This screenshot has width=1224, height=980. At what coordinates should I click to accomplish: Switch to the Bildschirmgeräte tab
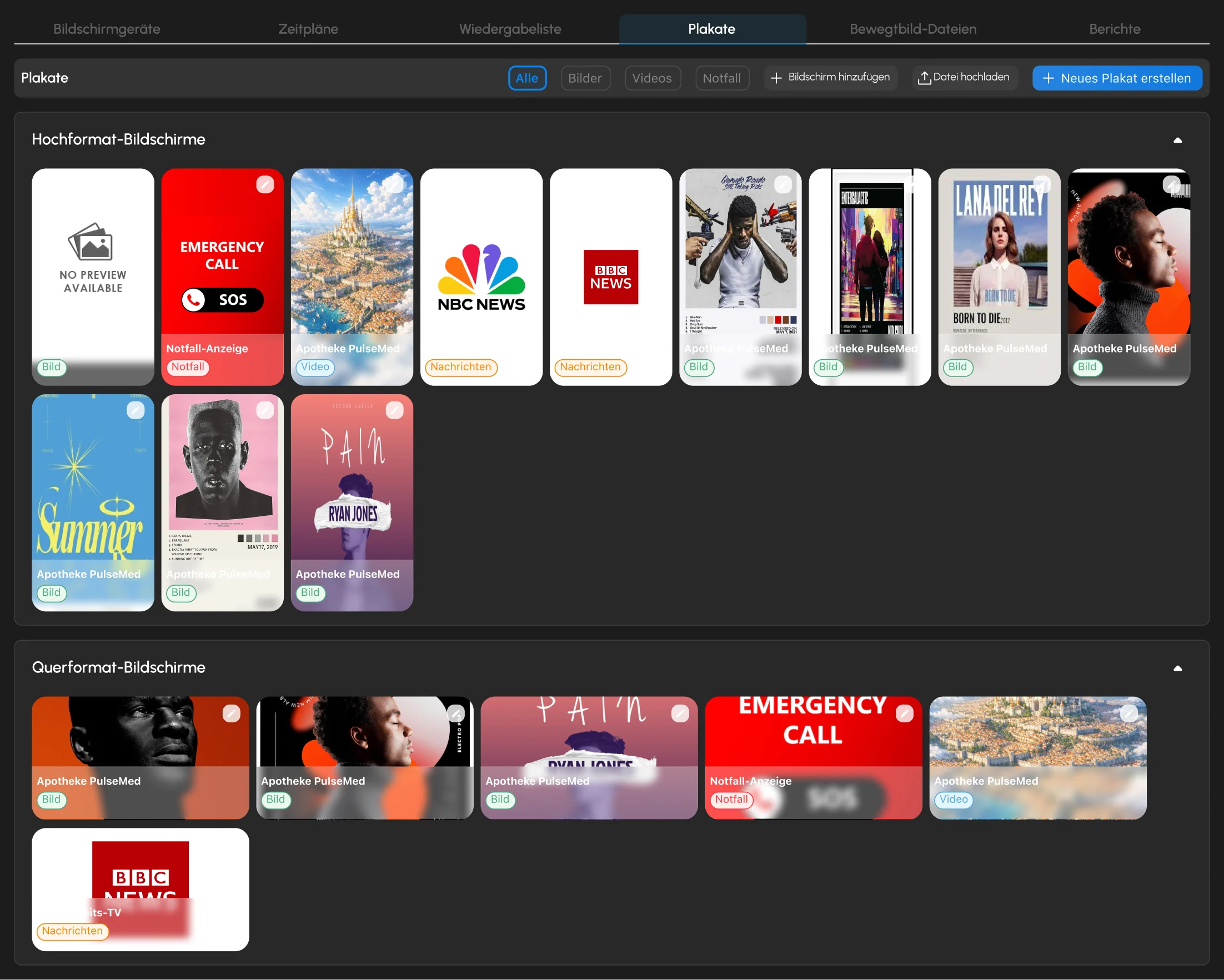107,29
